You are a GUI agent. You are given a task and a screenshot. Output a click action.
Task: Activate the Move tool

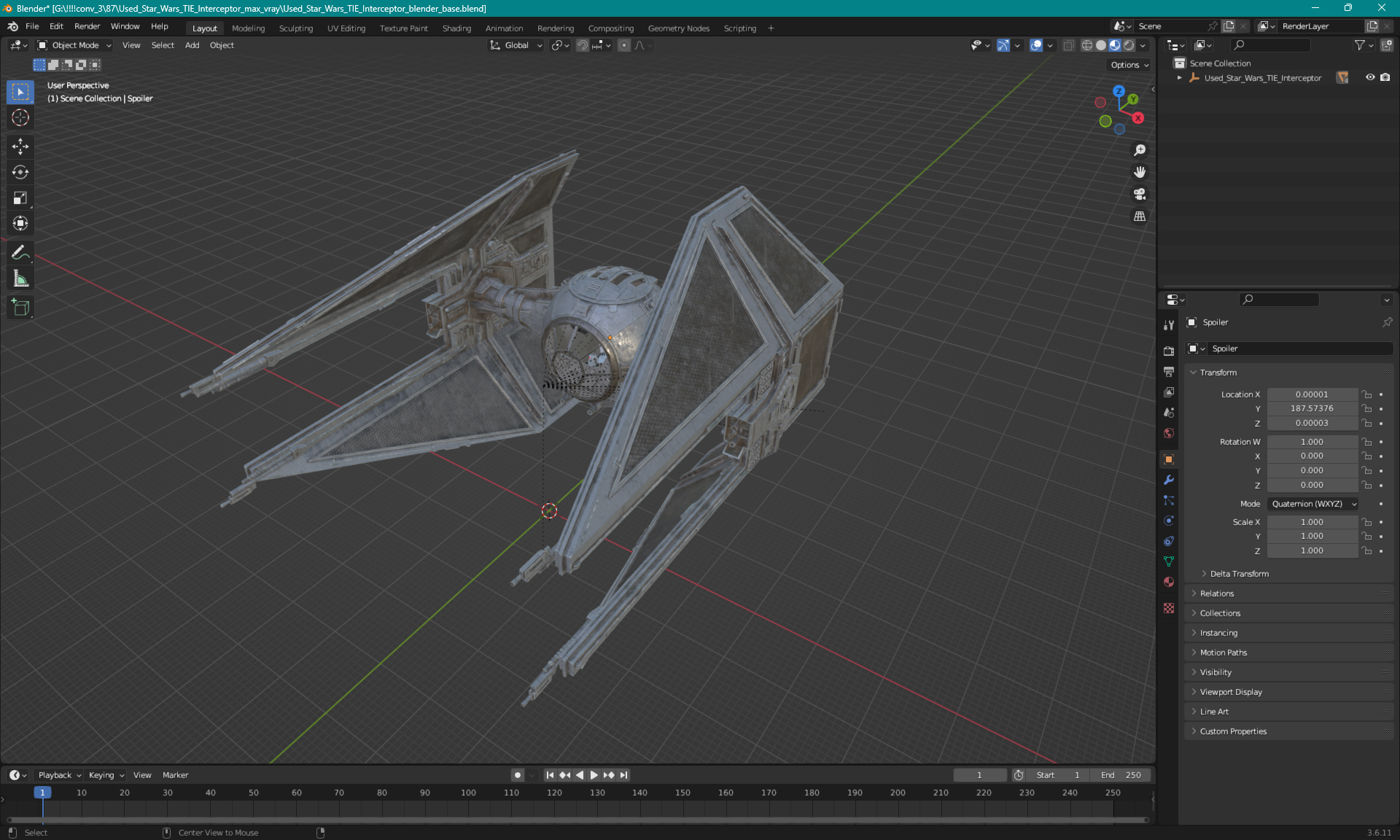pos(20,147)
